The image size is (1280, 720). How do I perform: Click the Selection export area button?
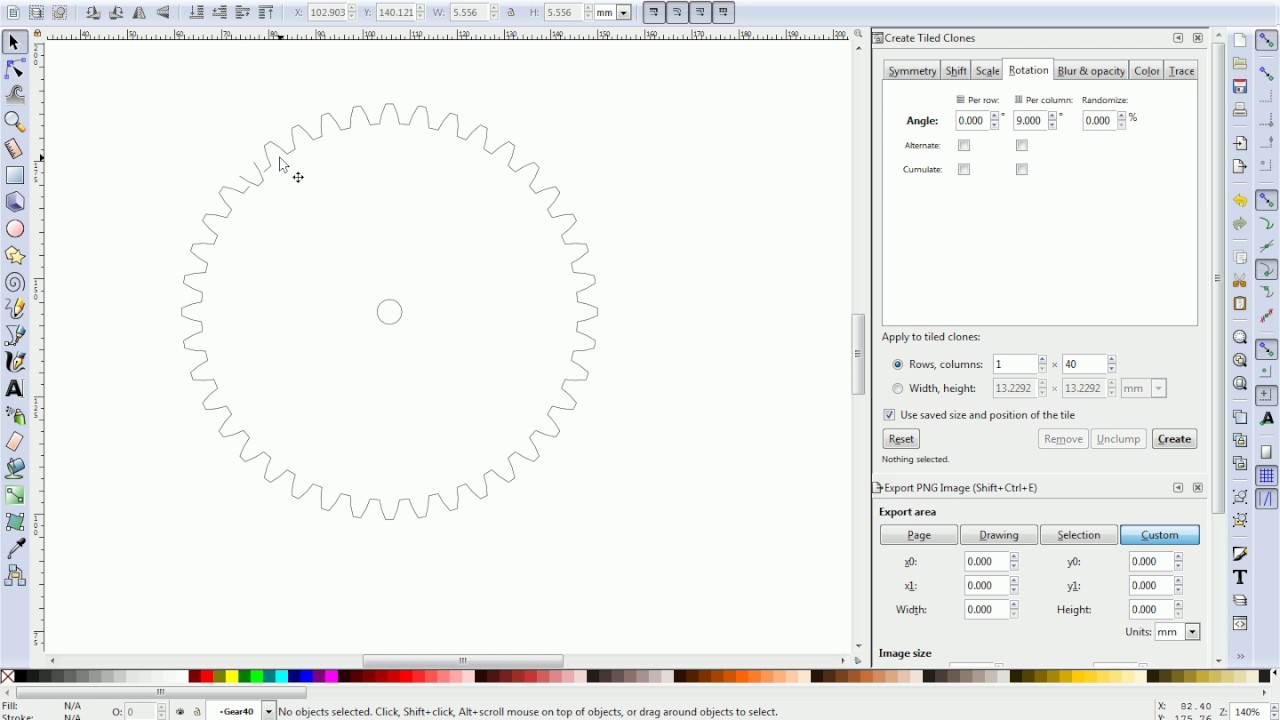coord(1079,535)
